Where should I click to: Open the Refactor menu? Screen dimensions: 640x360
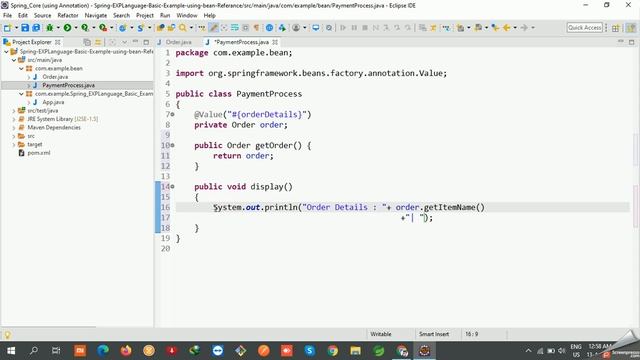(68, 16)
